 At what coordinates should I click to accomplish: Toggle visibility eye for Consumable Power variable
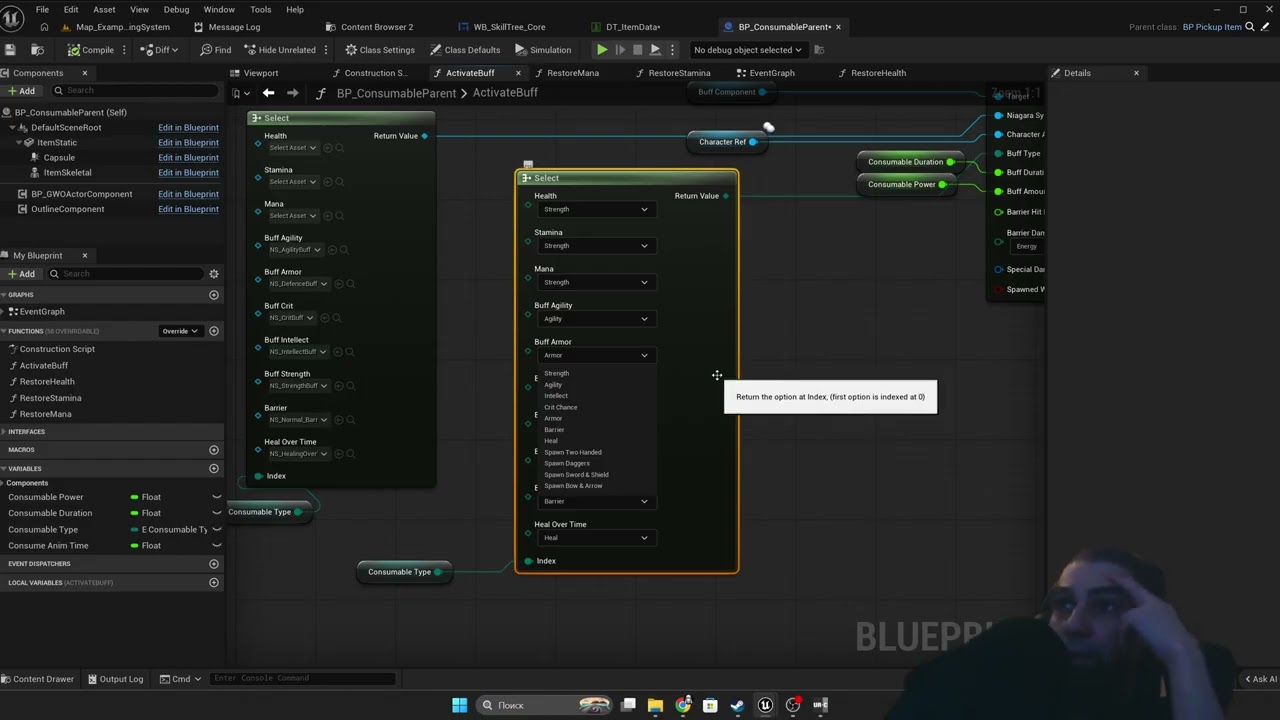216,497
